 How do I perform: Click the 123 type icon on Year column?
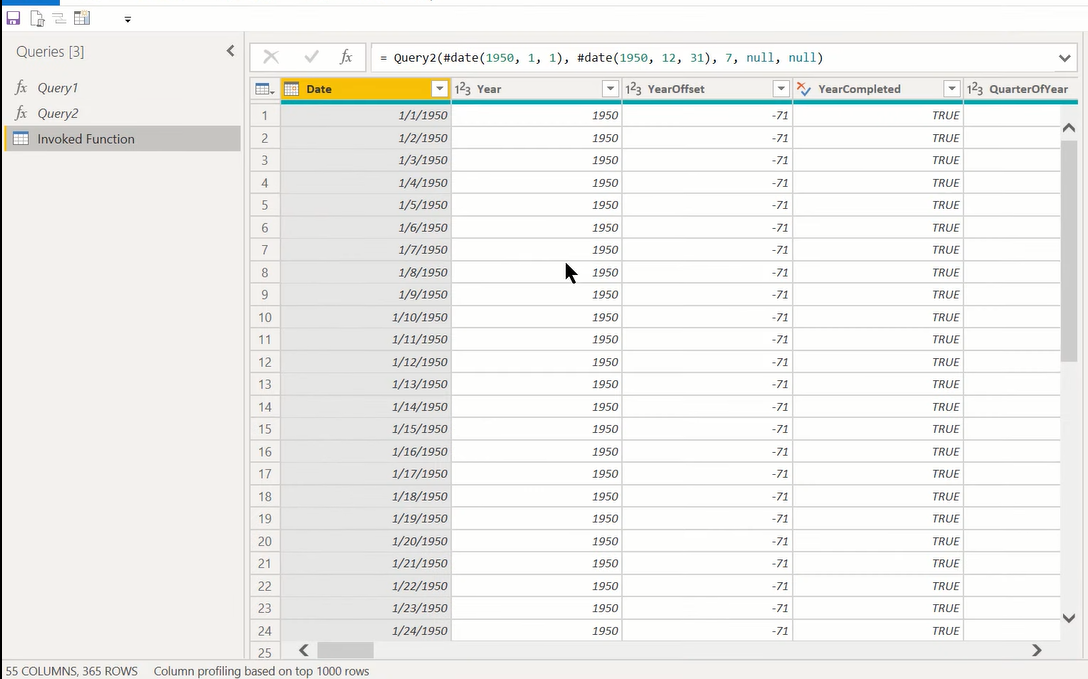pyautogui.click(x=463, y=89)
